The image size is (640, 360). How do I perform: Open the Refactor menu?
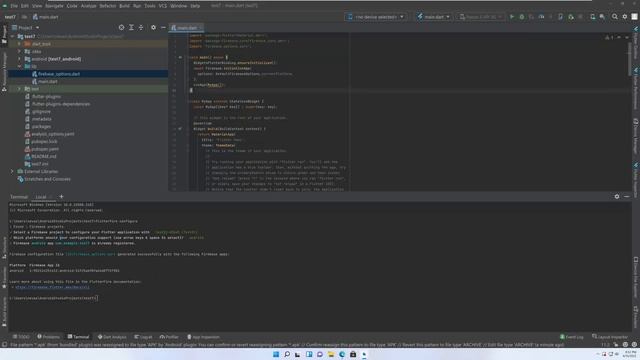tap(108, 6)
